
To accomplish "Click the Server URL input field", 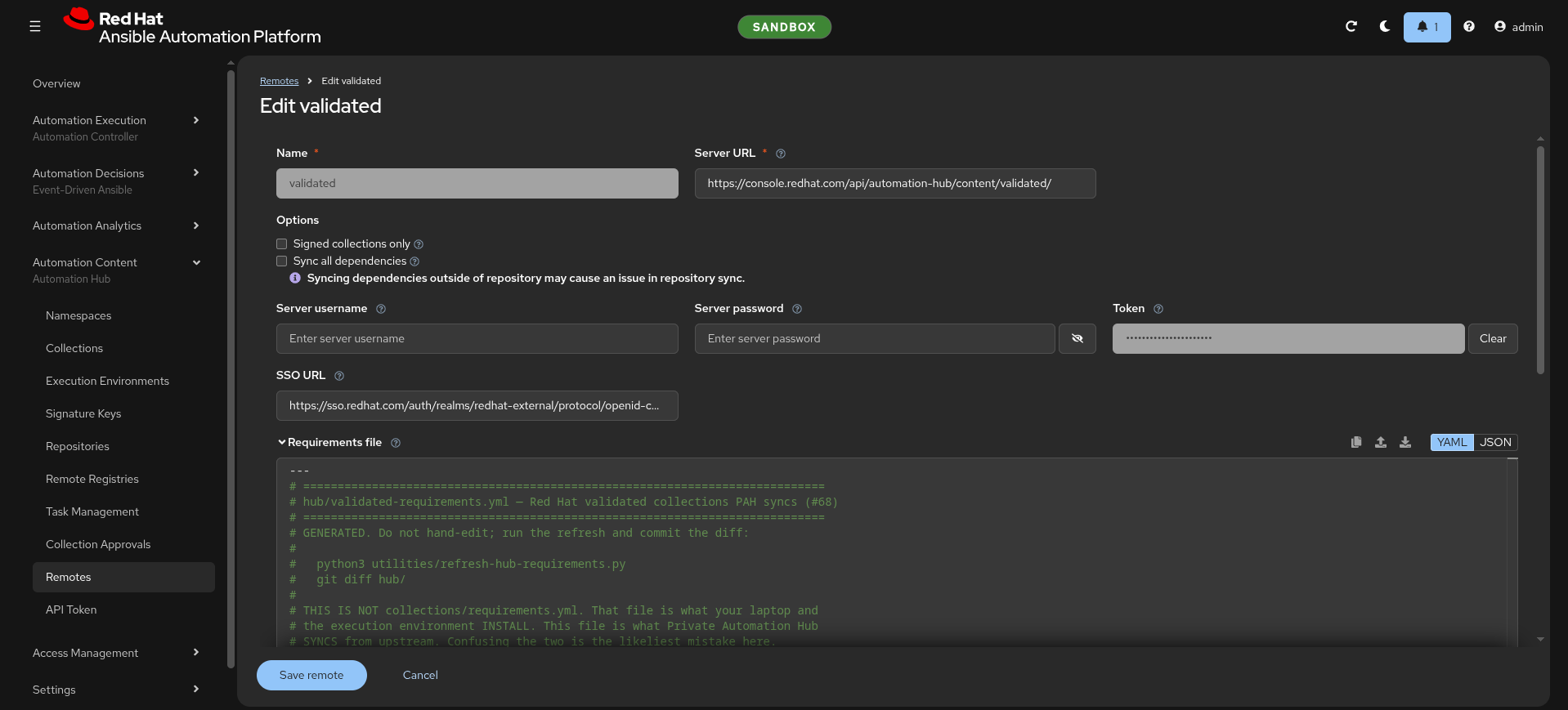I will pos(895,183).
